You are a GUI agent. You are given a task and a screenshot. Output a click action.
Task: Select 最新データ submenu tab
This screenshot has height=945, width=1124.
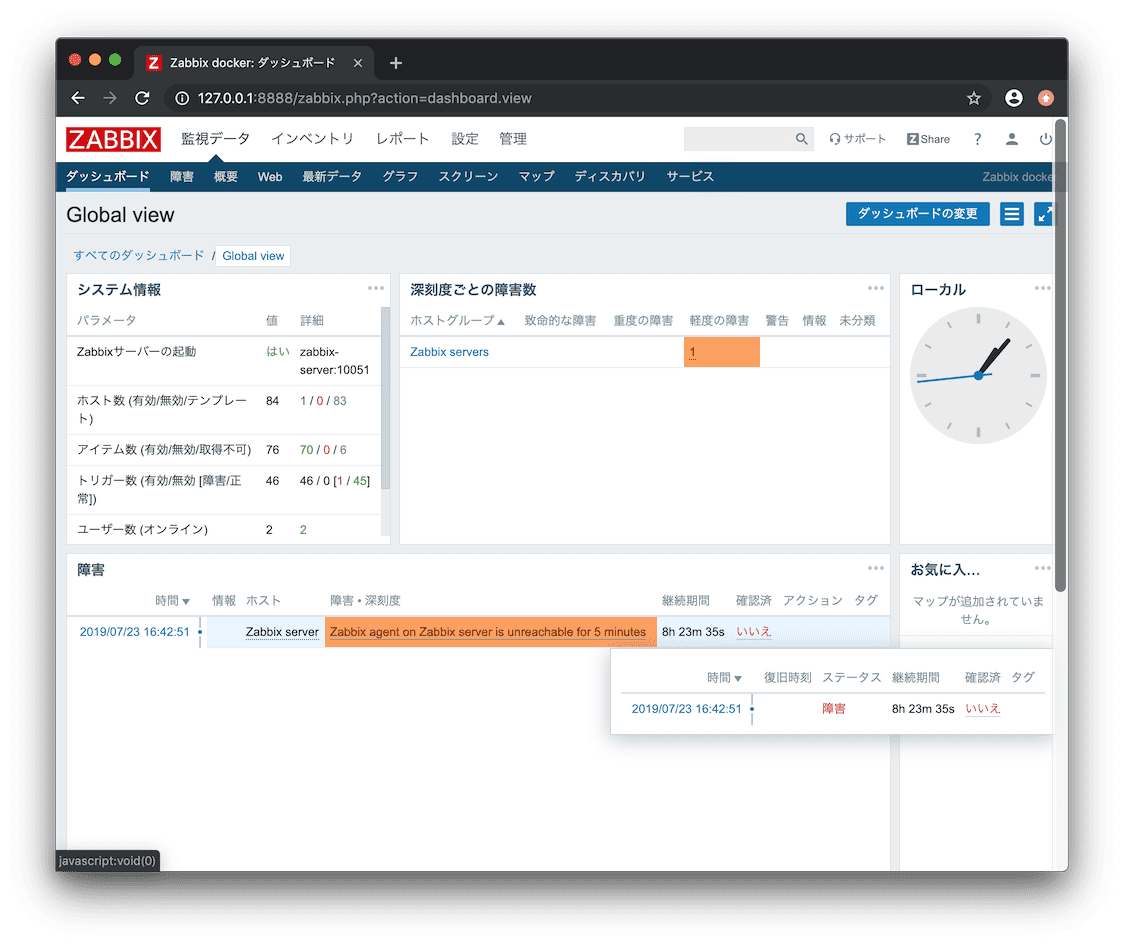coord(332,176)
